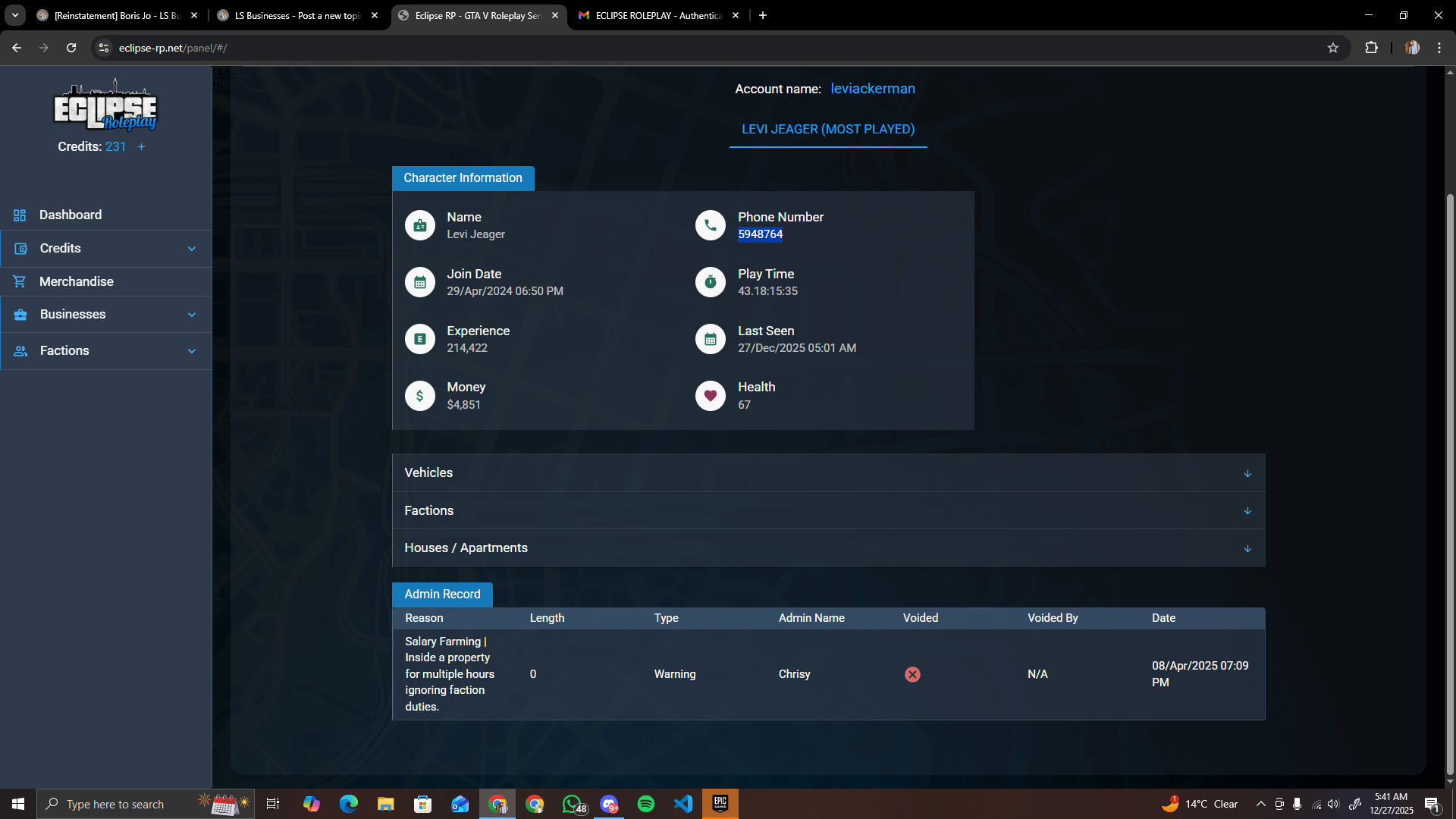Click the heart Health icon
The width and height of the screenshot is (1456, 819).
coord(711,395)
